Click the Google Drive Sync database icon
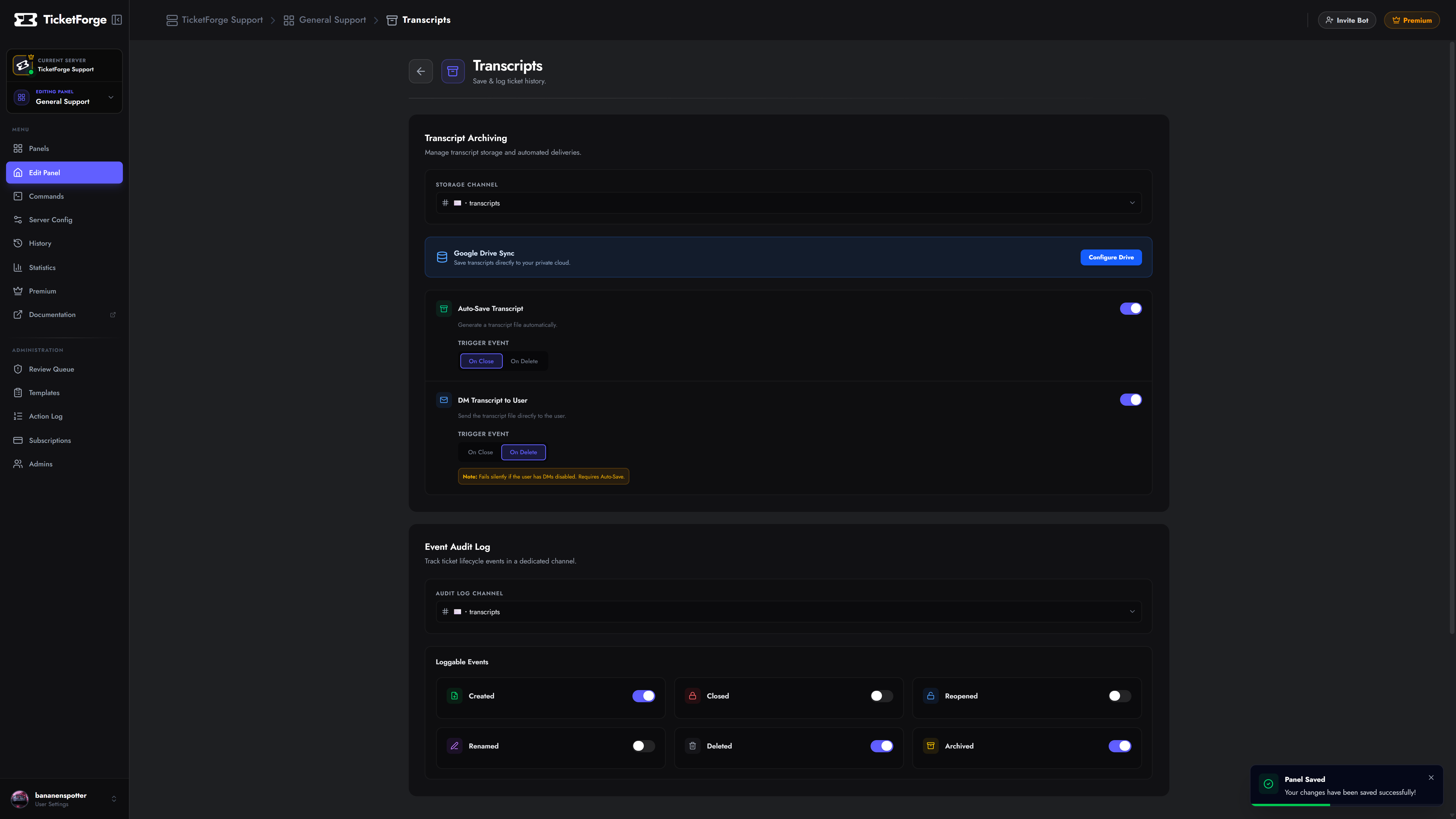The image size is (1456, 819). click(x=442, y=257)
